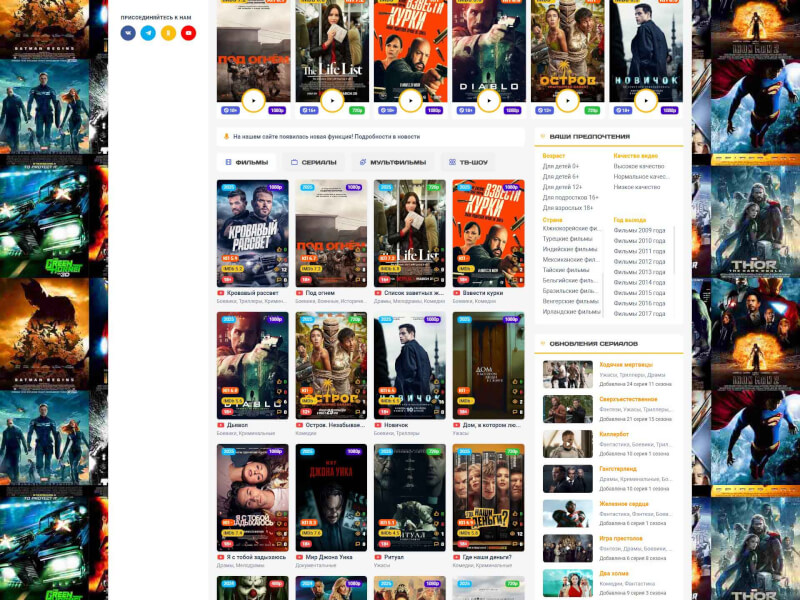Open the site news notification banner
This screenshot has width=800, height=600.
371,137
